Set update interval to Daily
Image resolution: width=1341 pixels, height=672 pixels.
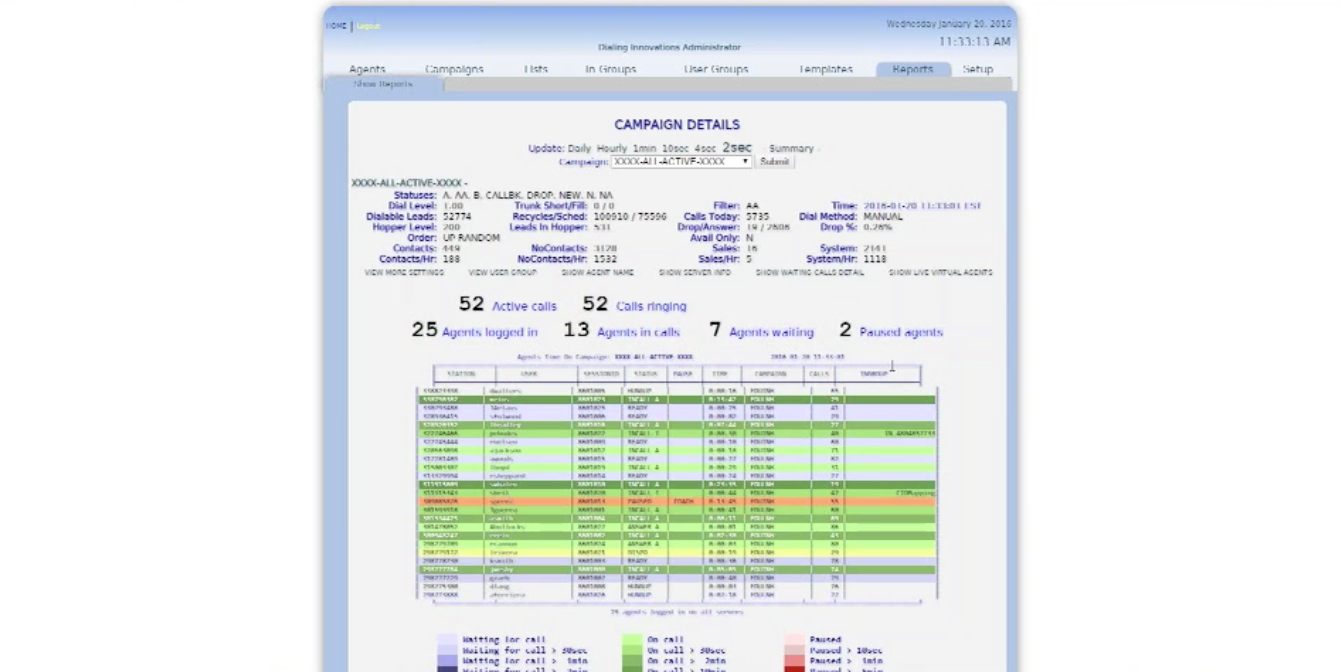[580, 148]
